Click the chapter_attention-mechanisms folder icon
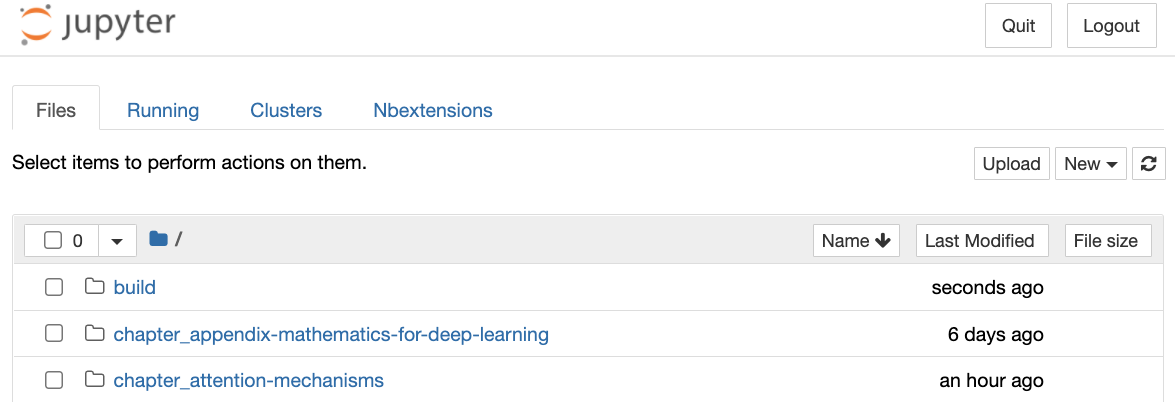This screenshot has width=1175, height=402. tap(95, 380)
